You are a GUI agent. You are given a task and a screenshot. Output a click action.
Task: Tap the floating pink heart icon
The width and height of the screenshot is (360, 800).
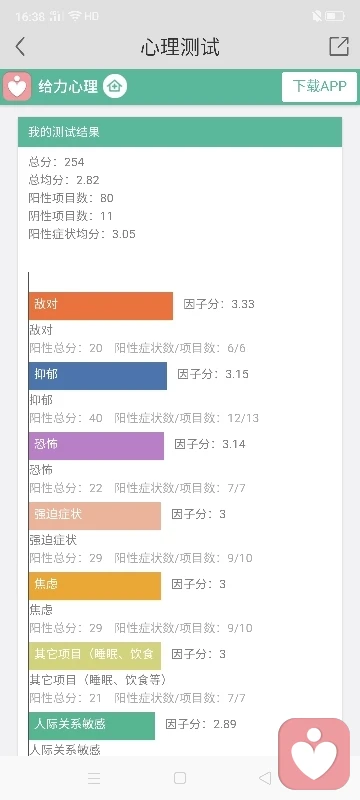point(314,754)
